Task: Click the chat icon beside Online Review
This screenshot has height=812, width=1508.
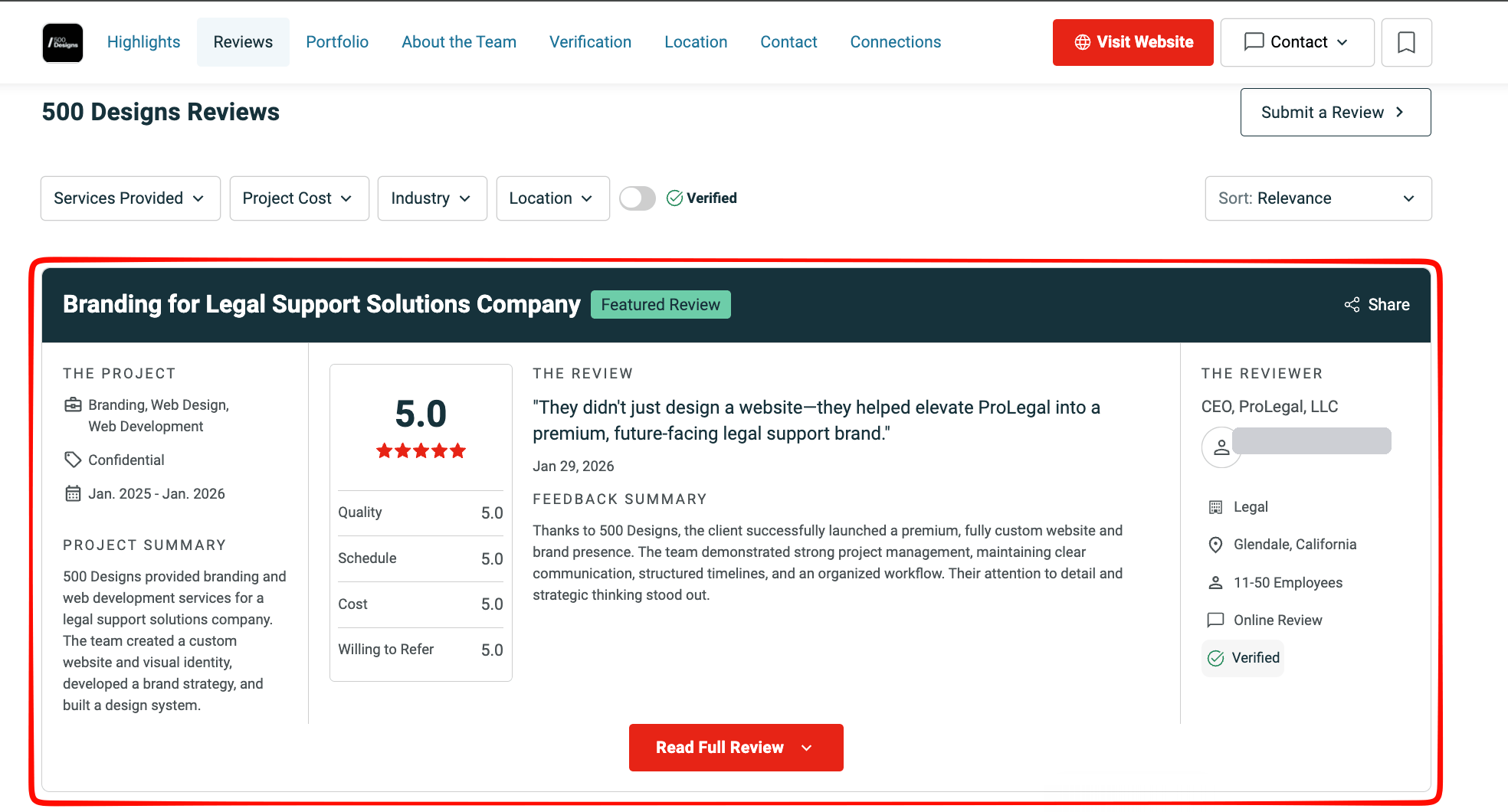Action: coord(1215,620)
